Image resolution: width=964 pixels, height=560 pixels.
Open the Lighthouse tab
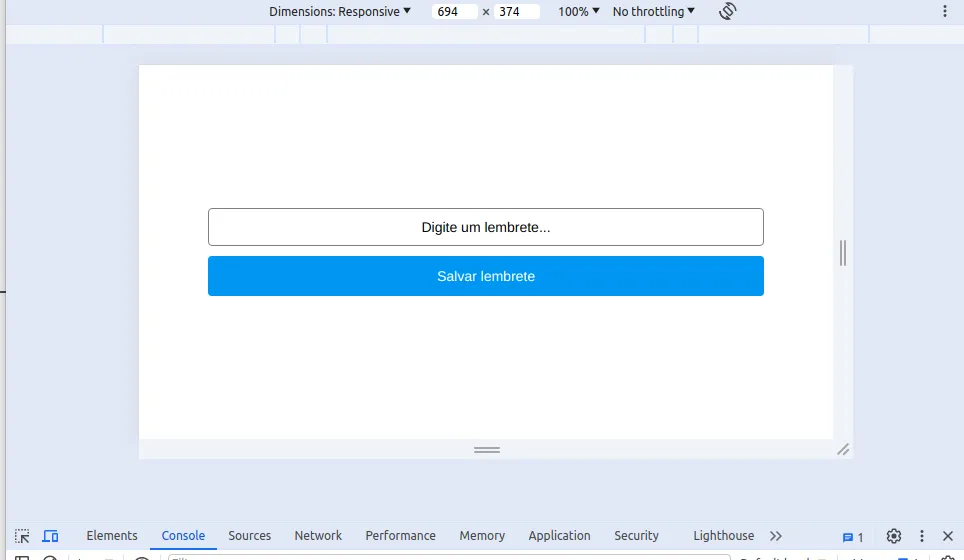tap(724, 535)
